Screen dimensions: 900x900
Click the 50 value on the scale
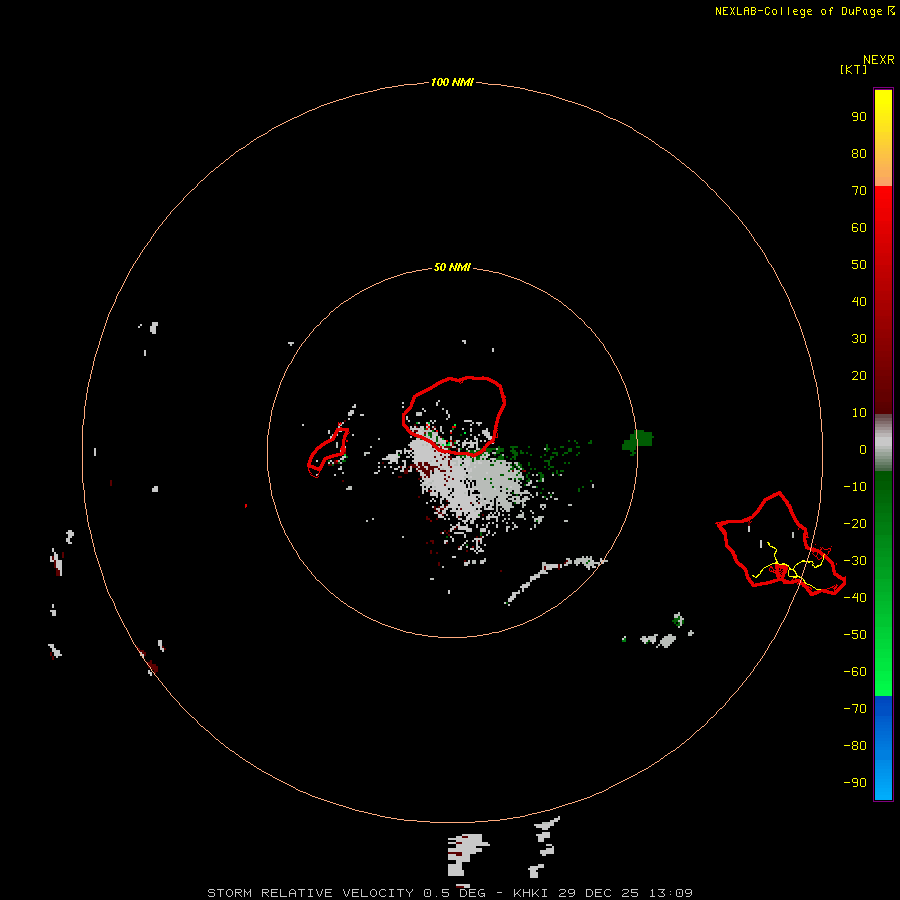(859, 265)
